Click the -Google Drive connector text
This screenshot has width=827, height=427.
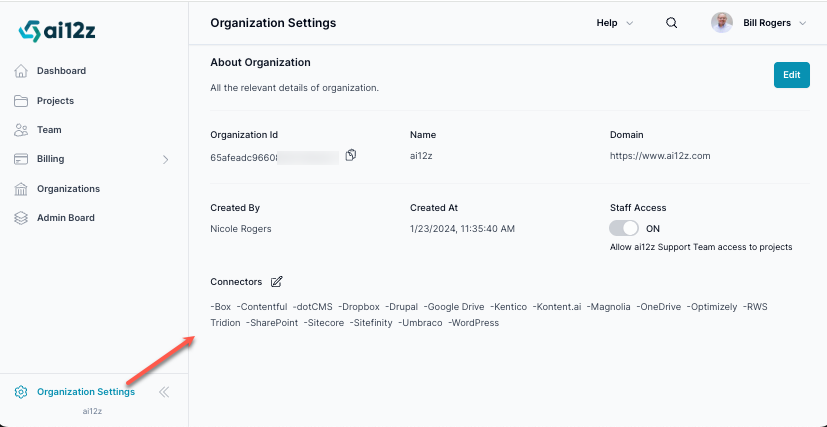click(454, 307)
